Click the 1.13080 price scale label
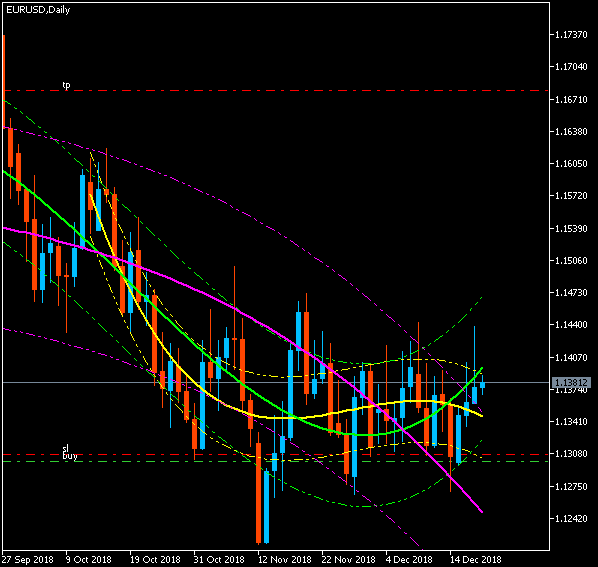The width and height of the screenshot is (598, 567). [x=571, y=454]
